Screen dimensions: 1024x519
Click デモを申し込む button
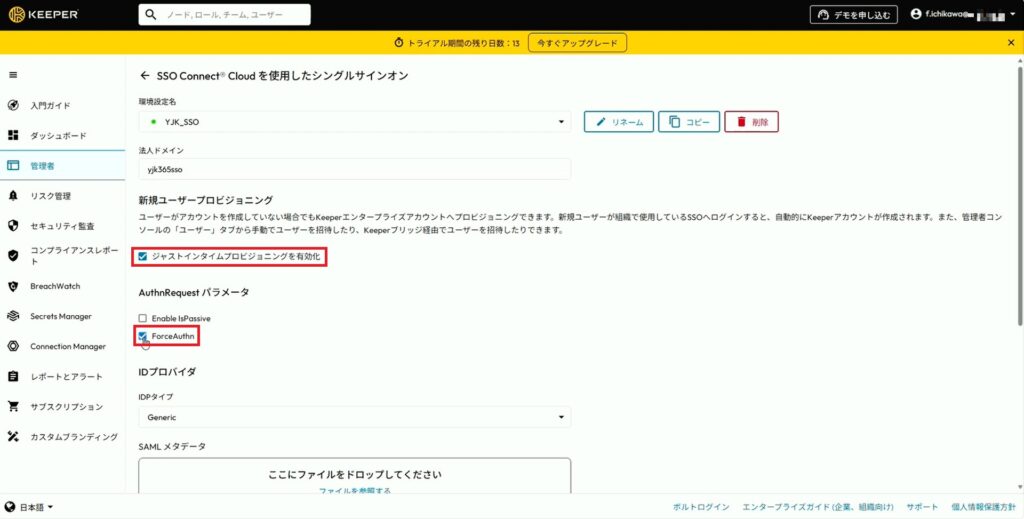854,14
